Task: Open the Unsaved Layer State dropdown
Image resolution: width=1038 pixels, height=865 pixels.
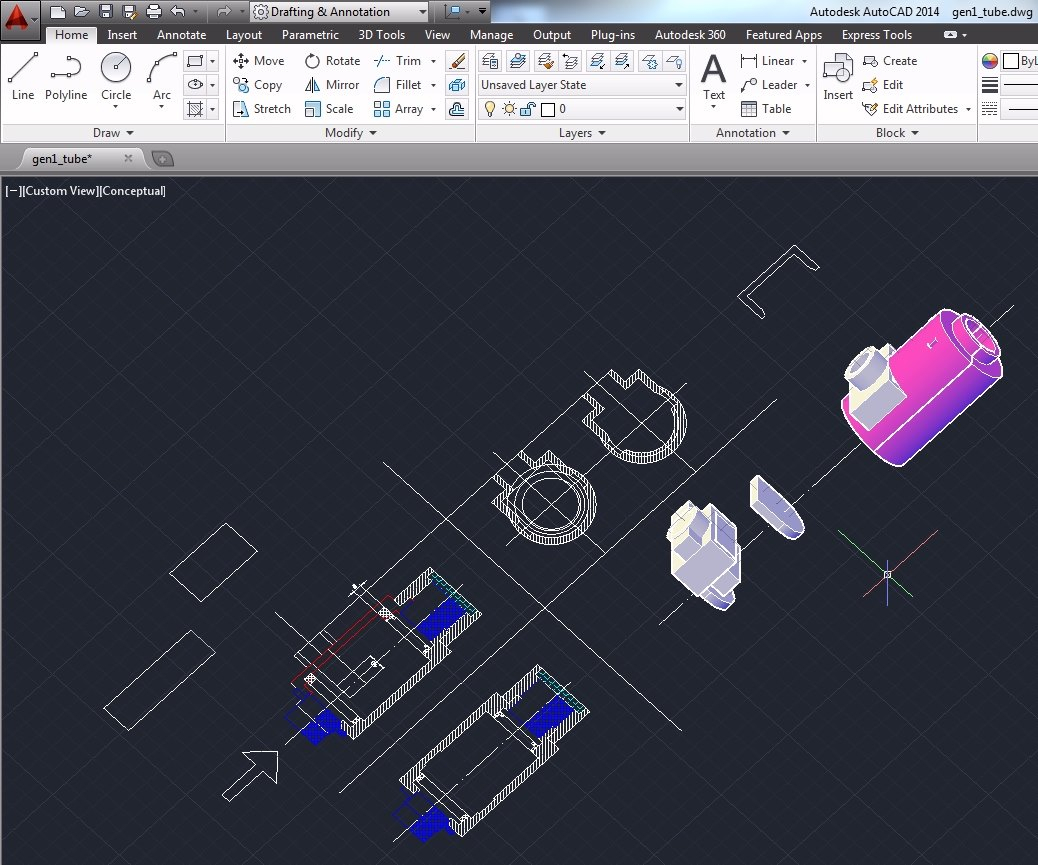Action: (582, 85)
